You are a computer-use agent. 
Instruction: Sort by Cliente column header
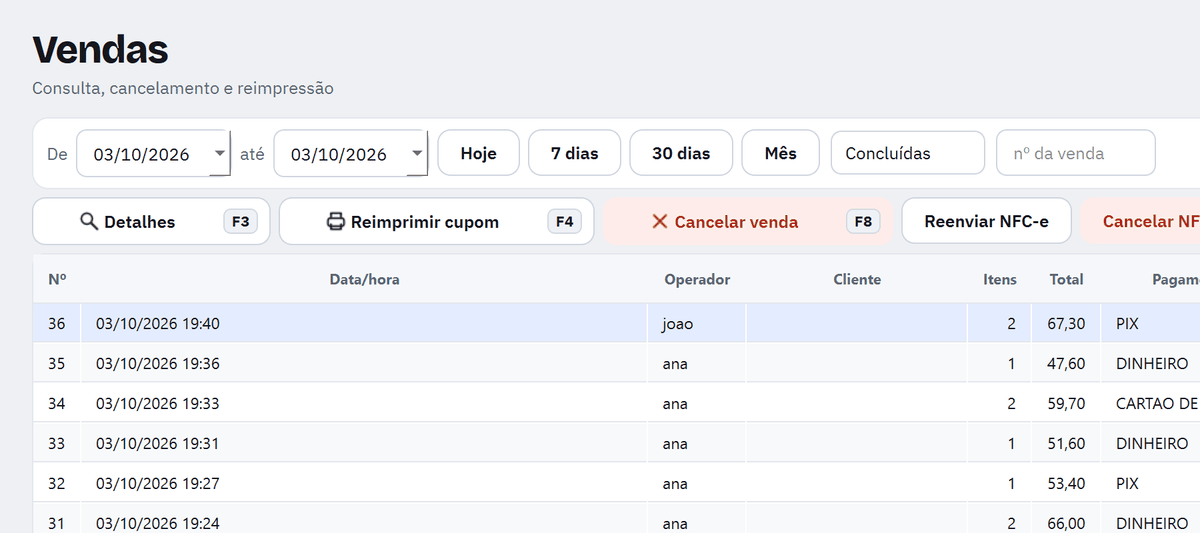[857, 280]
